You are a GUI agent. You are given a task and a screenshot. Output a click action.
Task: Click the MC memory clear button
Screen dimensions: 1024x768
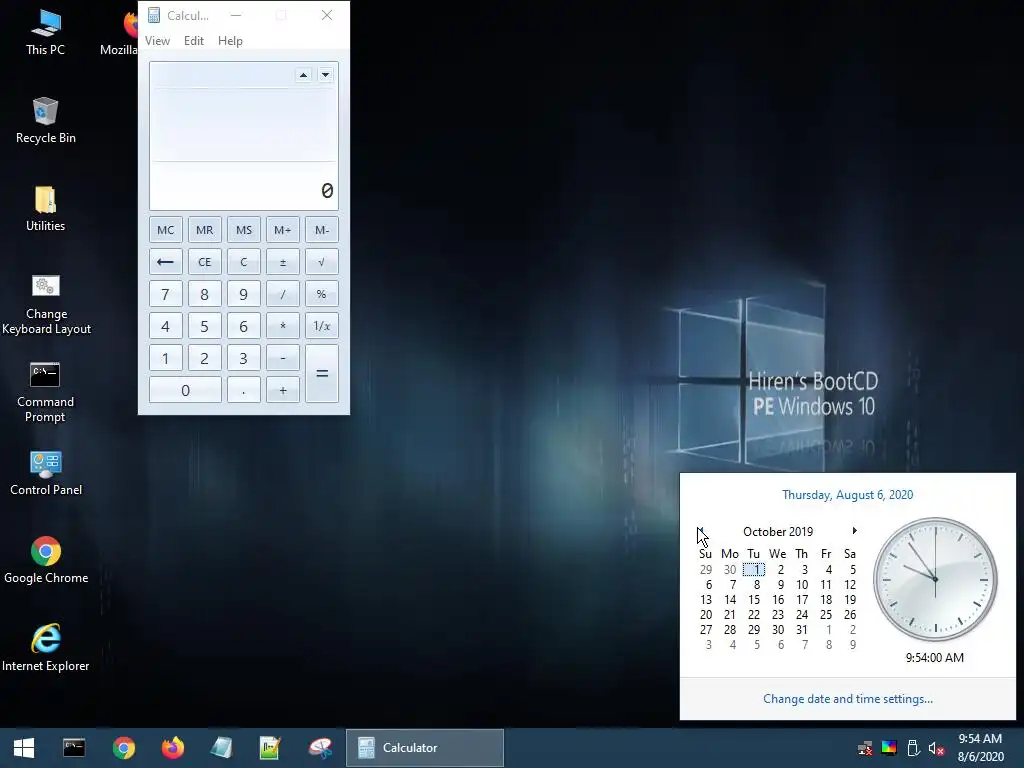[165, 230]
